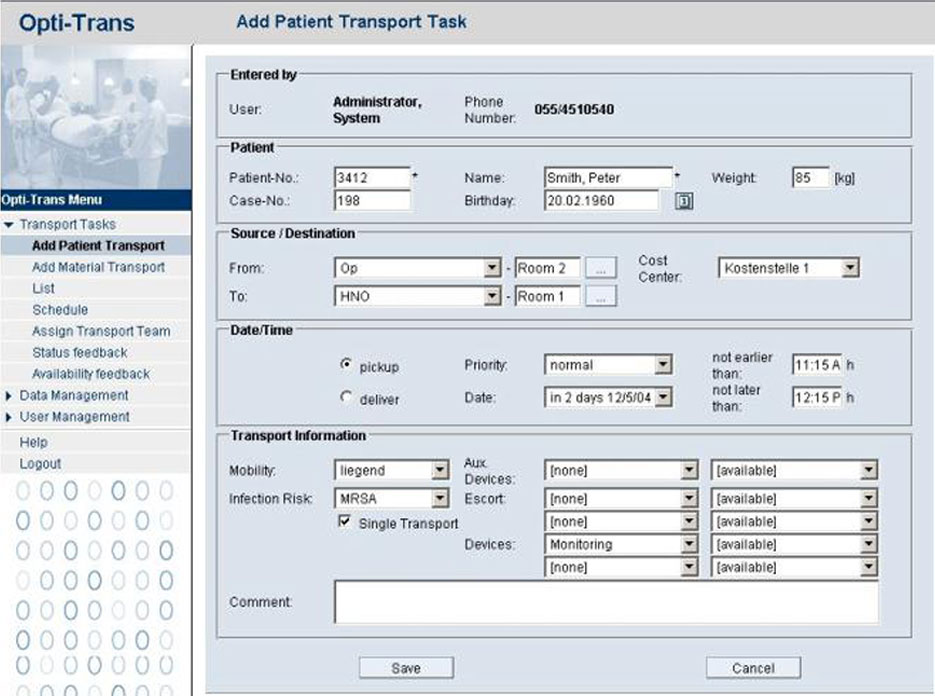Click the Opti-Trans logo title
935x696 pixels.
click(77, 23)
